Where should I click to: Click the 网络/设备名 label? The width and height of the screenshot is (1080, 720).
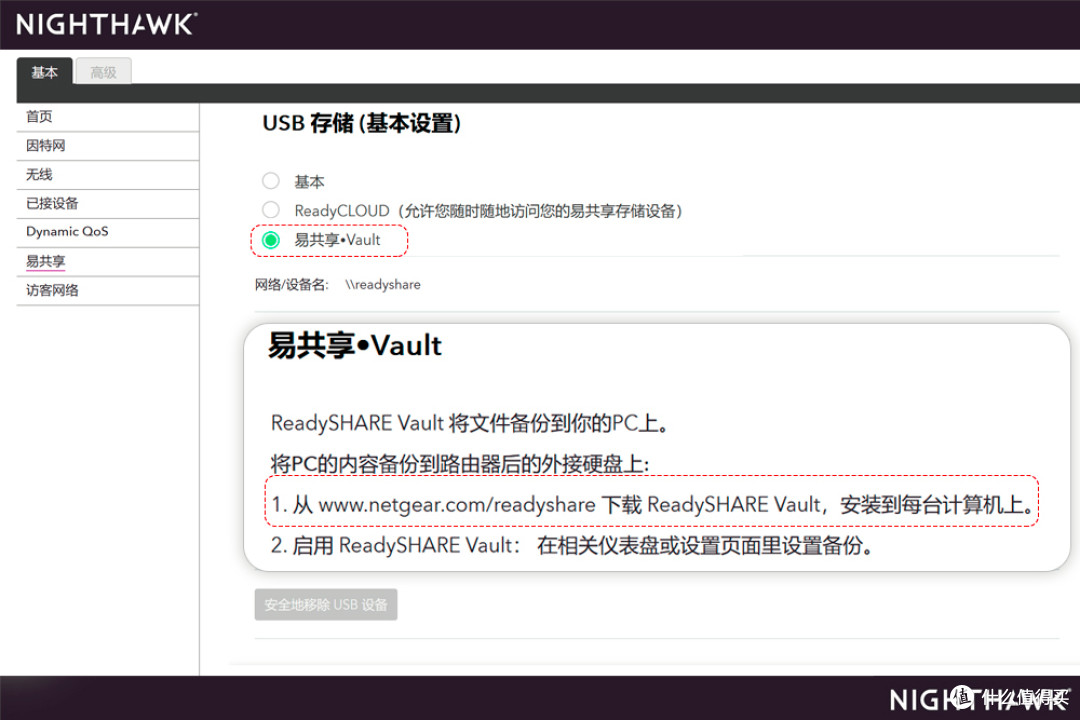pos(292,285)
